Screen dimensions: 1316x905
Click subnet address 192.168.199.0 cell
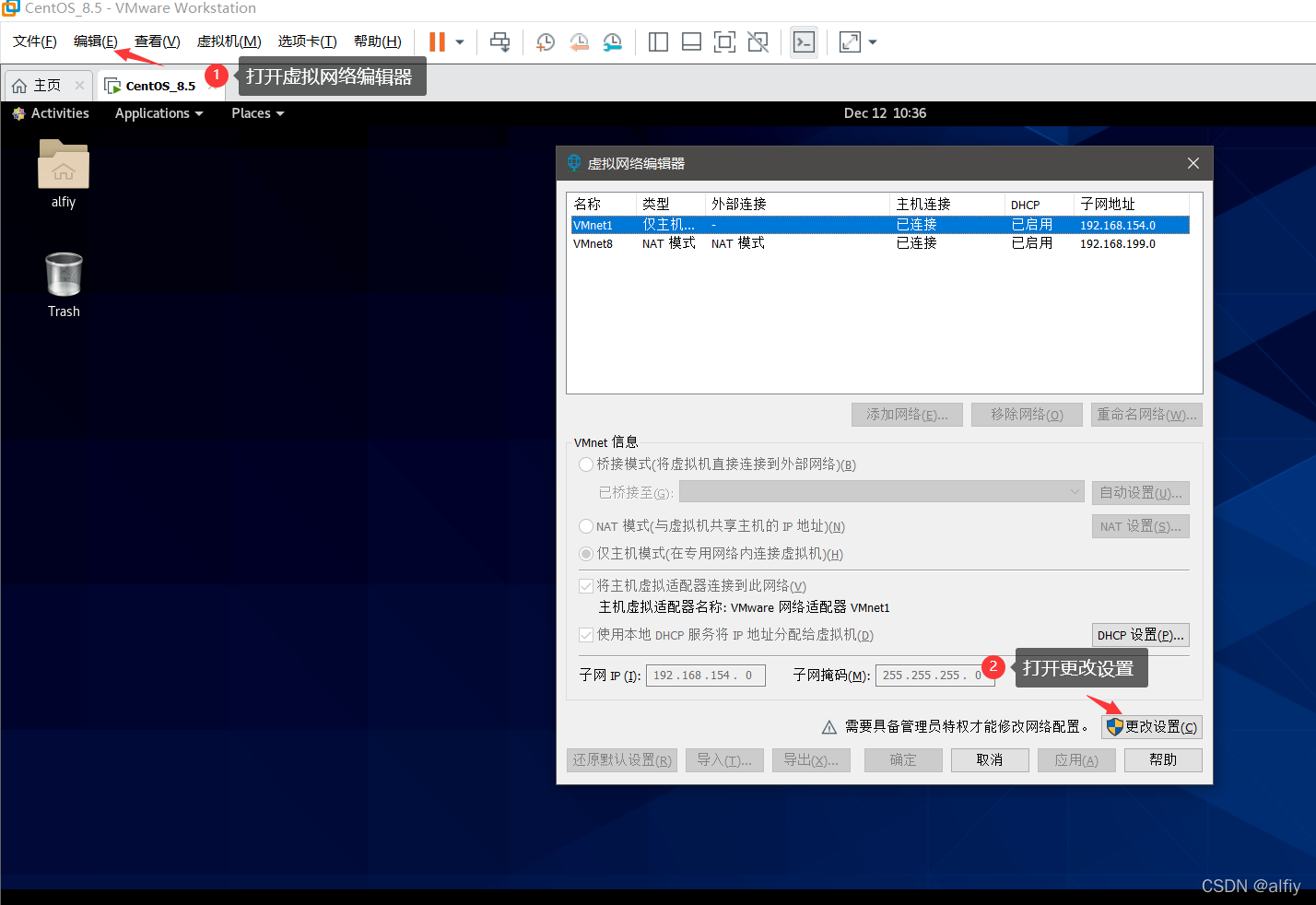[x=1118, y=244]
